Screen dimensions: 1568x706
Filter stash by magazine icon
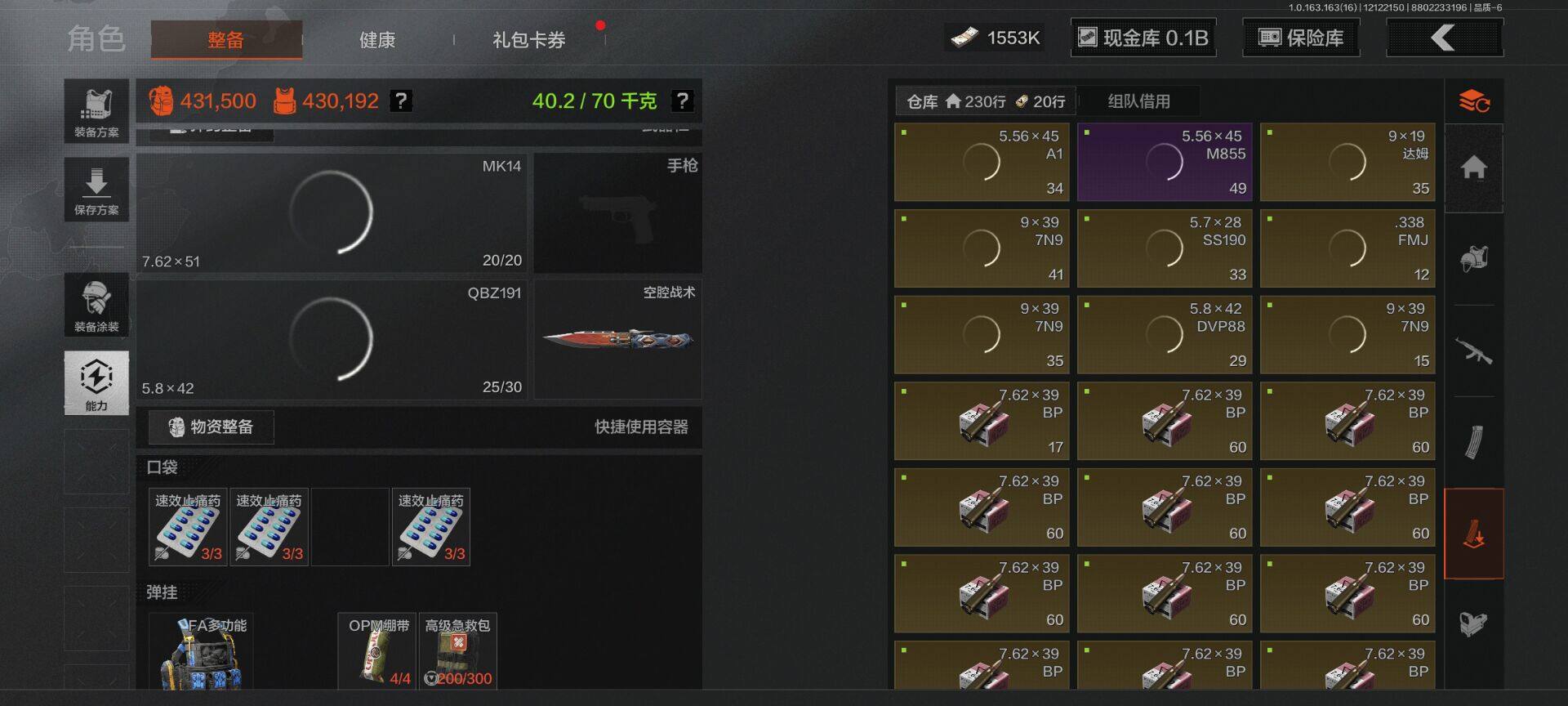pos(1474,442)
